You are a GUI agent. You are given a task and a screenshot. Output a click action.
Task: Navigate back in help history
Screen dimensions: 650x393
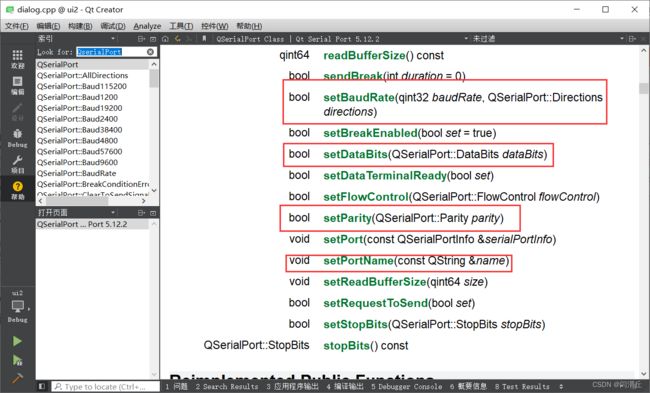click(x=177, y=39)
